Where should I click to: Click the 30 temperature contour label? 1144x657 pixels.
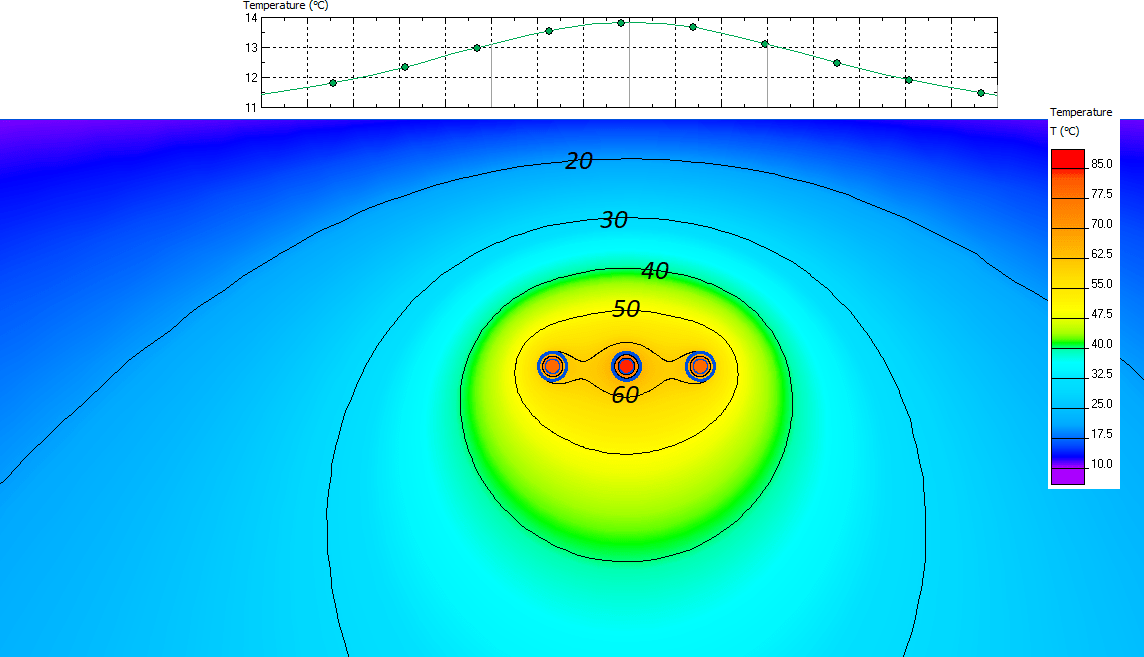tap(613, 220)
